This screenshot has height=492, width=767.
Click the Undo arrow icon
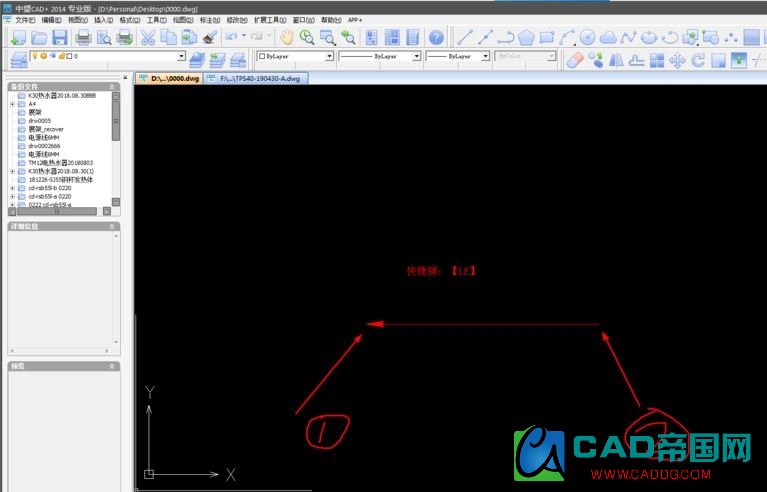pyautogui.click(x=231, y=36)
